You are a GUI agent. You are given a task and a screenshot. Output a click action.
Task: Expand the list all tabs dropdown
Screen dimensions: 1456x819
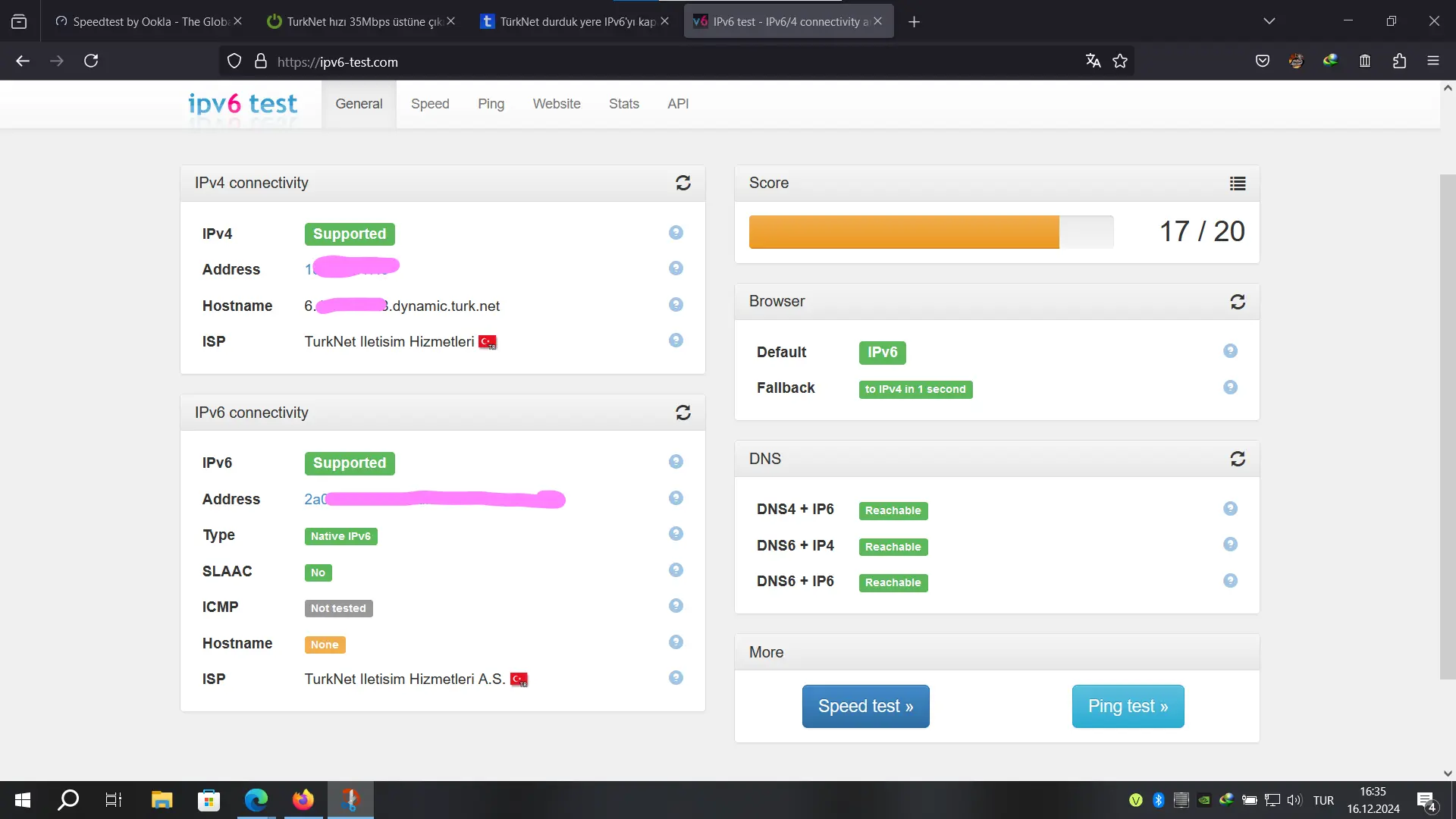pyautogui.click(x=1269, y=21)
